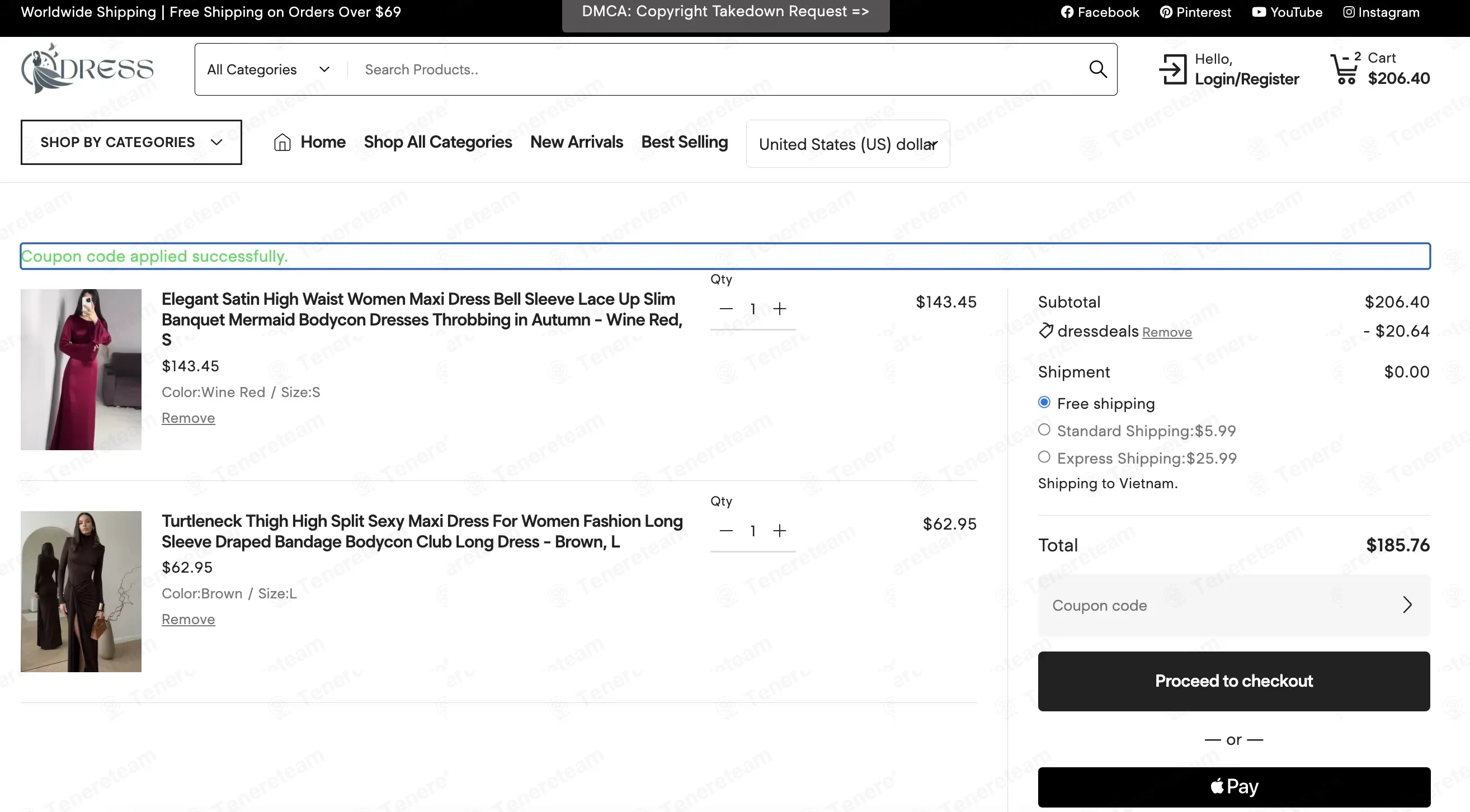Image resolution: width=1470 pixels, height=812 pixels.
Task: Click the search magnifier icon
Action: (1097, 69)
